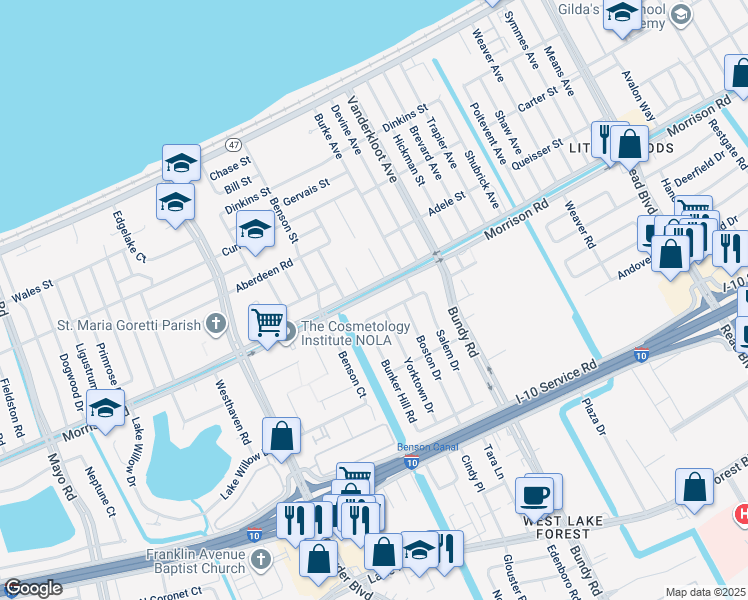
Task: Click the Bunker Hill Rd label
Action: (x=399, y=392)
